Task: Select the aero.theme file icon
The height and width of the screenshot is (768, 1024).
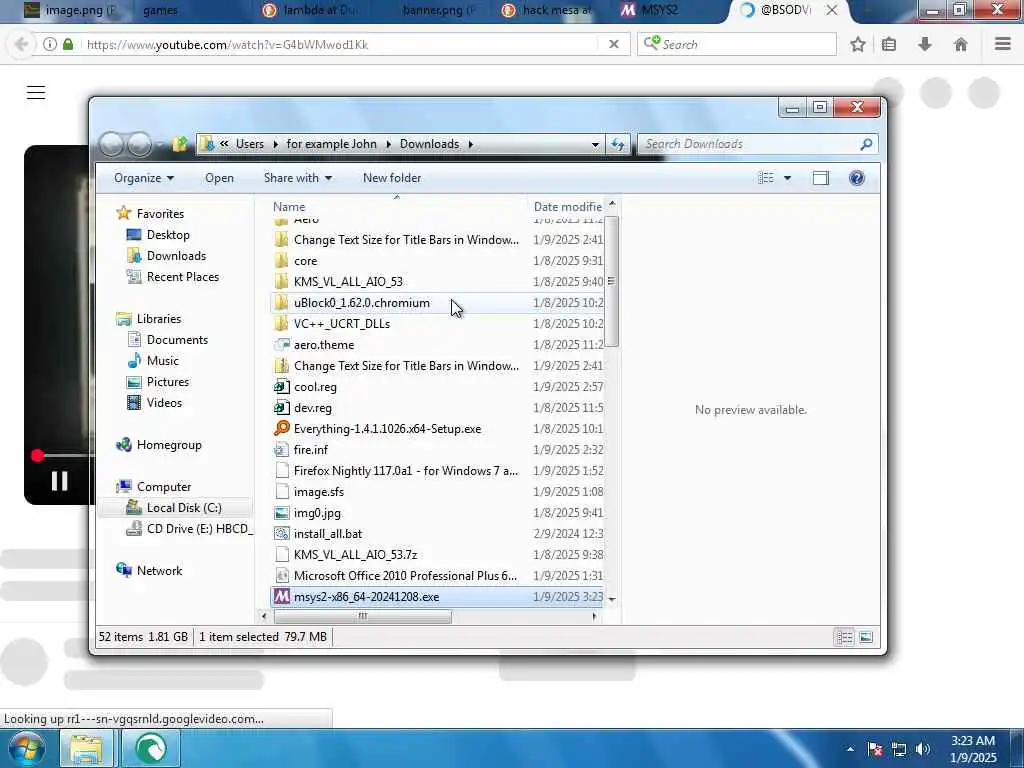Action: coord(281,345)
